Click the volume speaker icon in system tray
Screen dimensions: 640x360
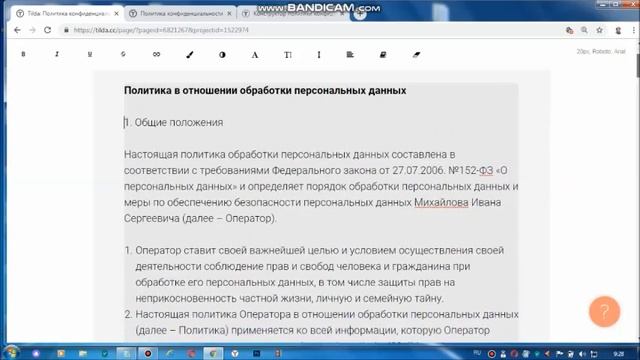pos(582,354)
